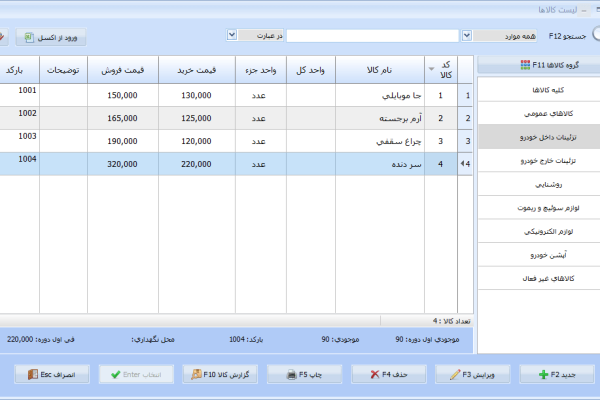Click purchase price 220,000 cell in table

click(197, 164)
